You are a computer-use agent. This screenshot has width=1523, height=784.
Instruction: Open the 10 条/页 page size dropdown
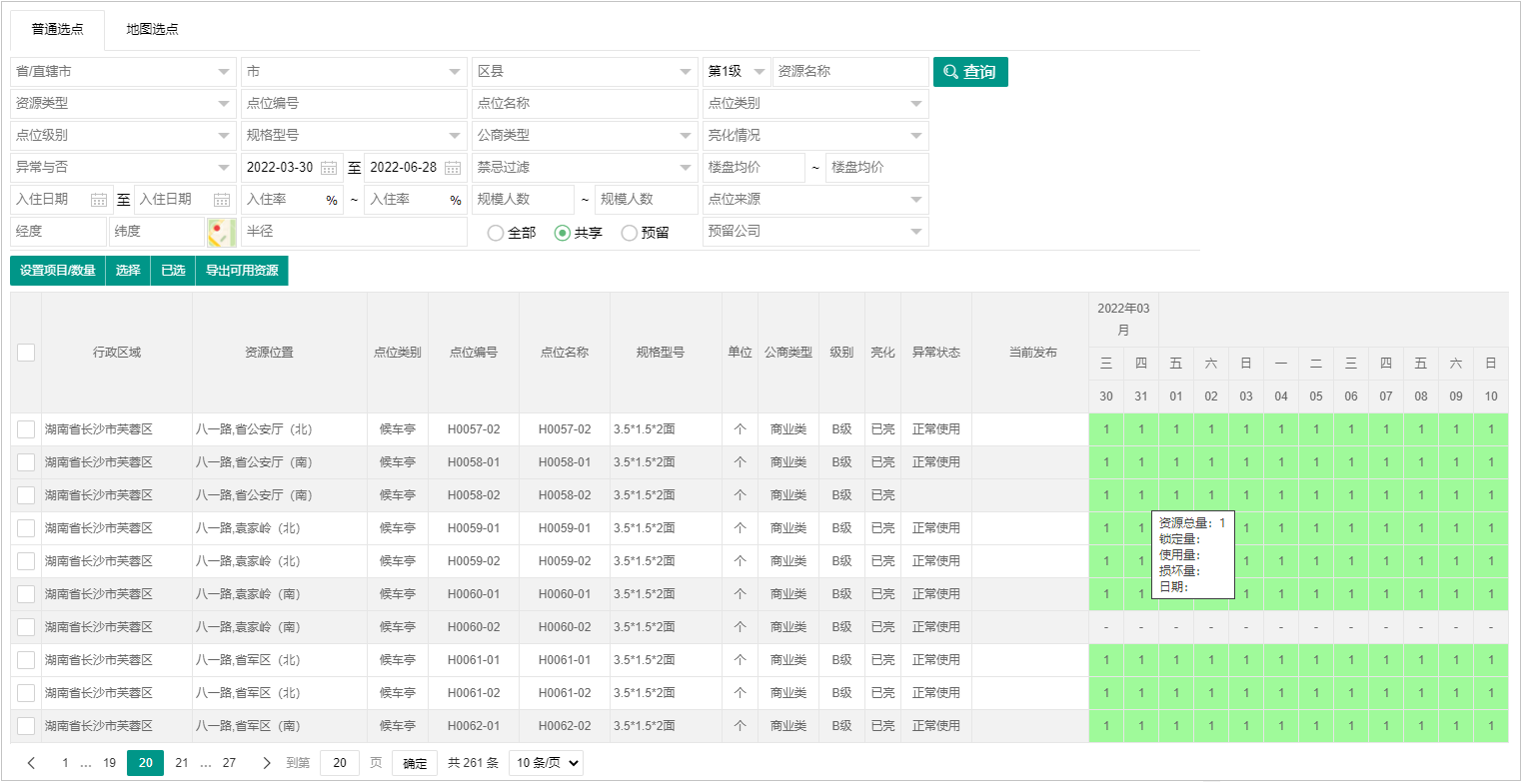tap(546, 763)
